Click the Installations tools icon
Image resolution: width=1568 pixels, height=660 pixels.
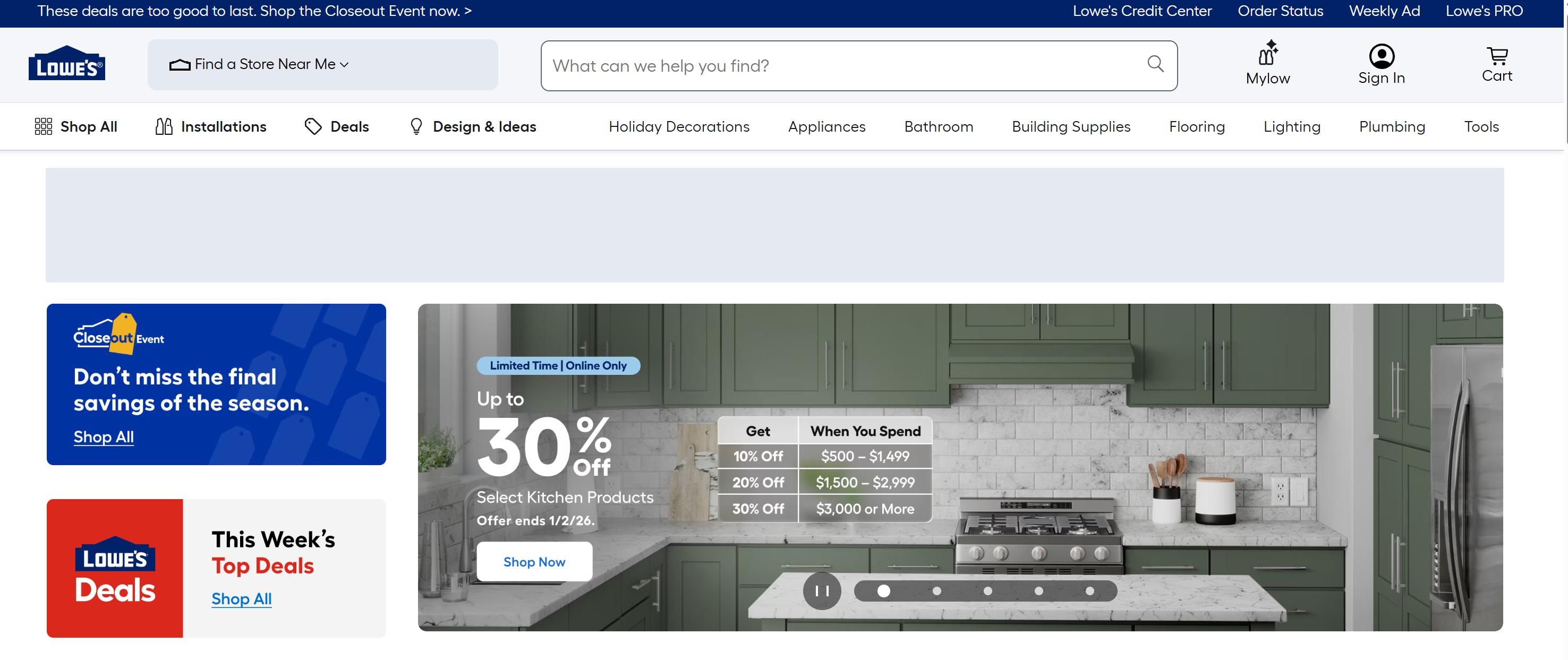pyautogui.click(x=164, y=126)
